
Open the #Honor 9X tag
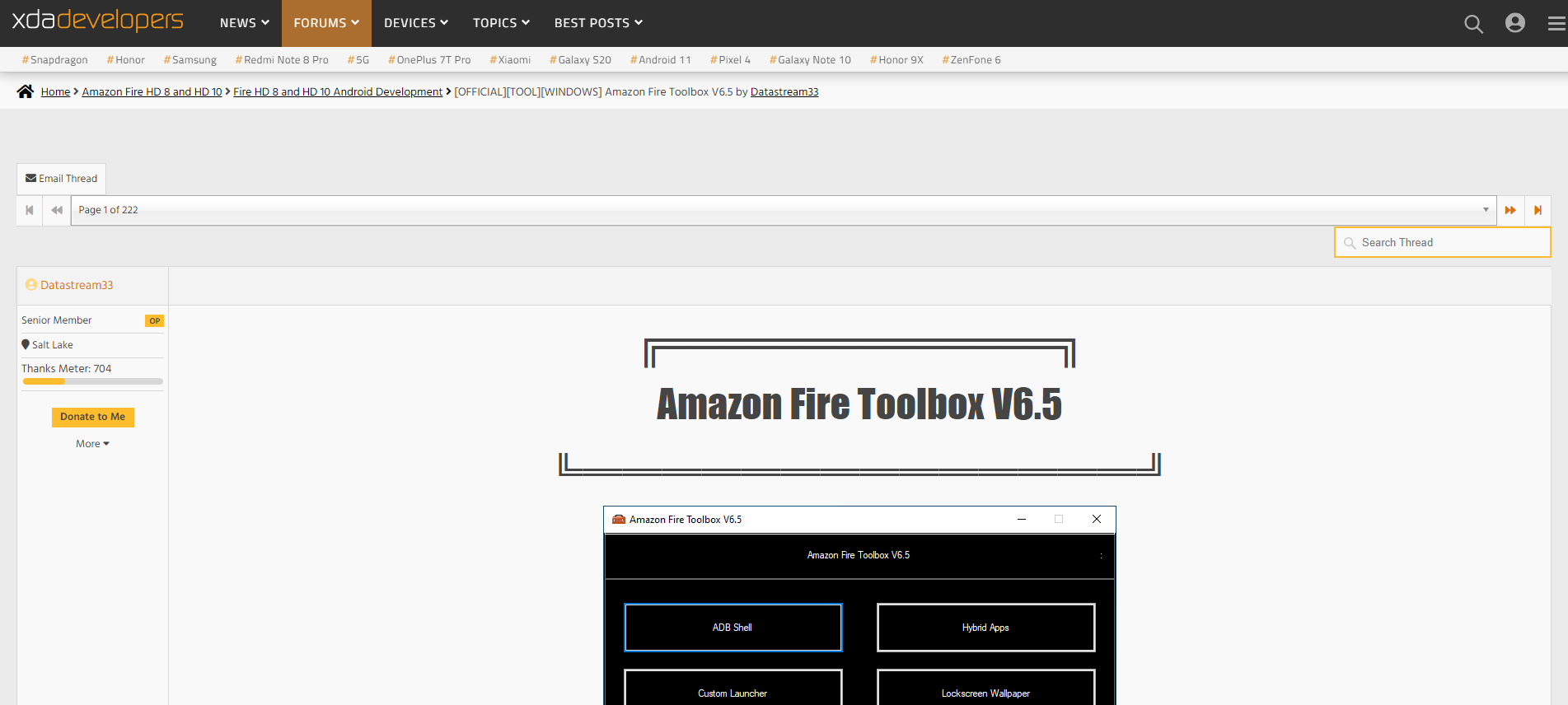pyautogui.click(x=897, y=60)
